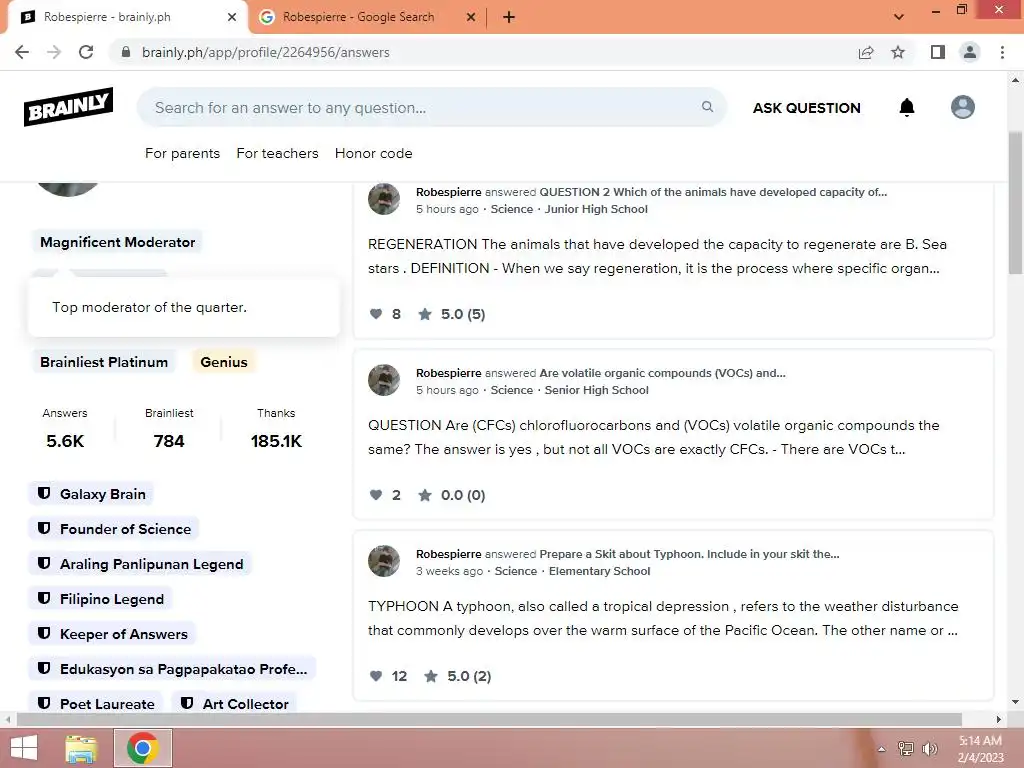Go back with browser back arrow
Image resolution: width=1024 pixels, height=768 pixels.
click(22, 52)
